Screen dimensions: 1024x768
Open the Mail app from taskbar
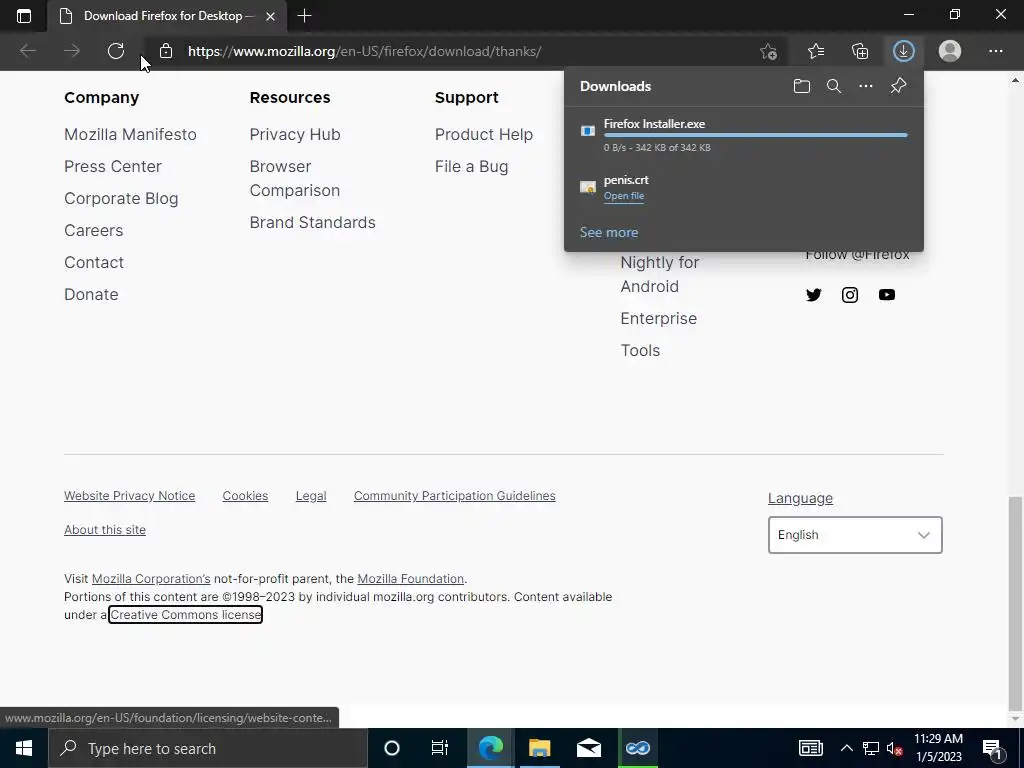[588, 748]
